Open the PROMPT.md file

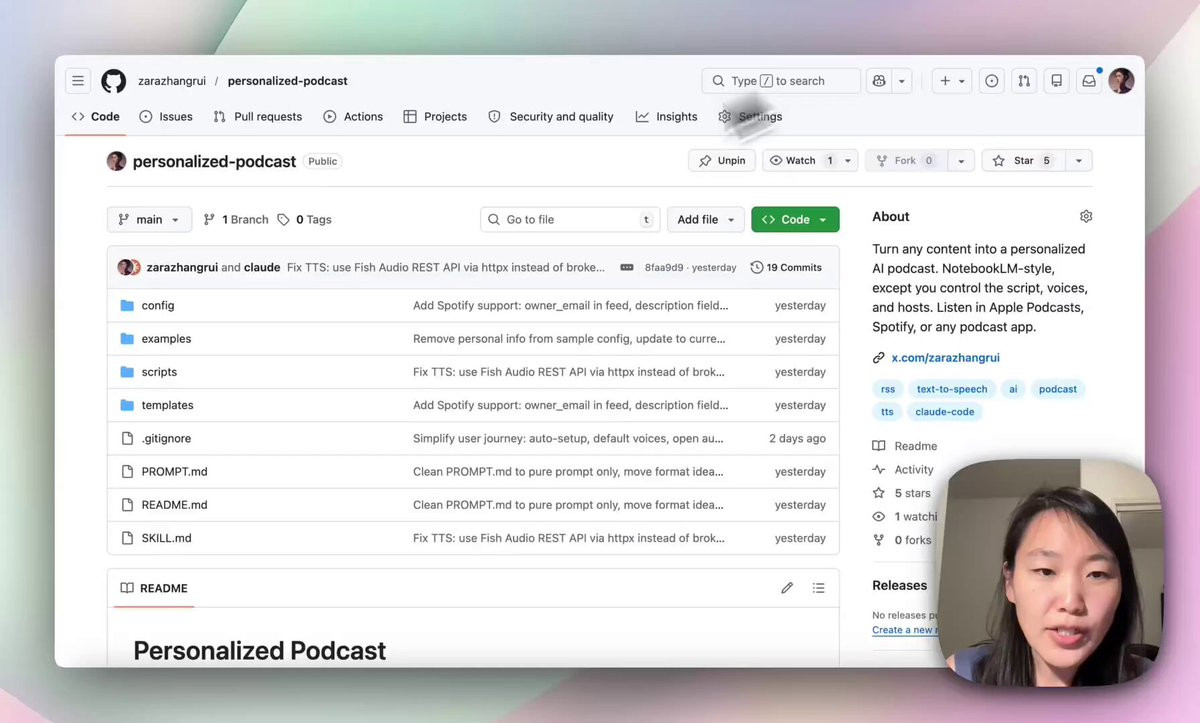pos(175,472)
